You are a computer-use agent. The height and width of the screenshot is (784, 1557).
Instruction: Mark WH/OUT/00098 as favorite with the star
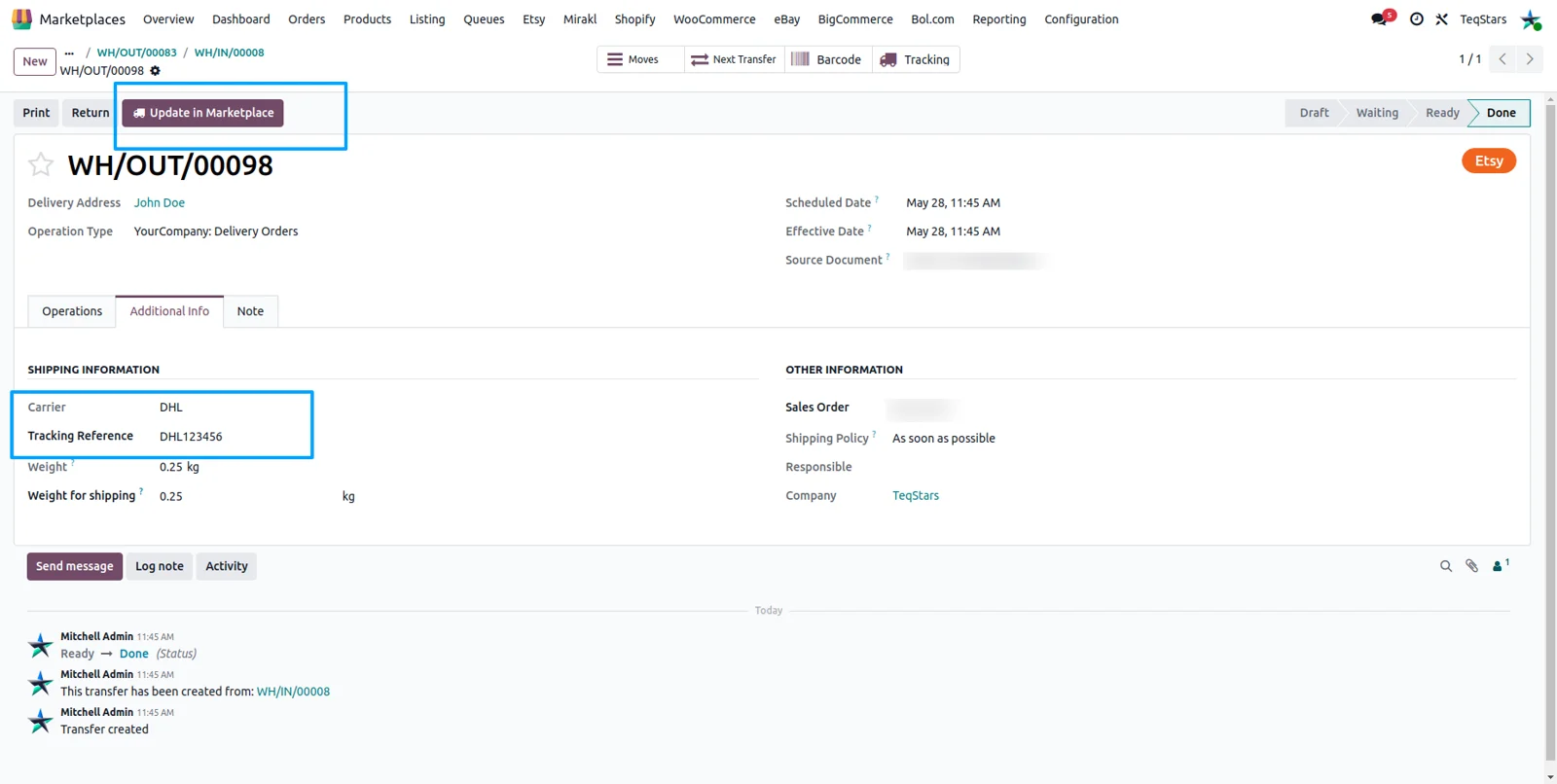(41, 164)
